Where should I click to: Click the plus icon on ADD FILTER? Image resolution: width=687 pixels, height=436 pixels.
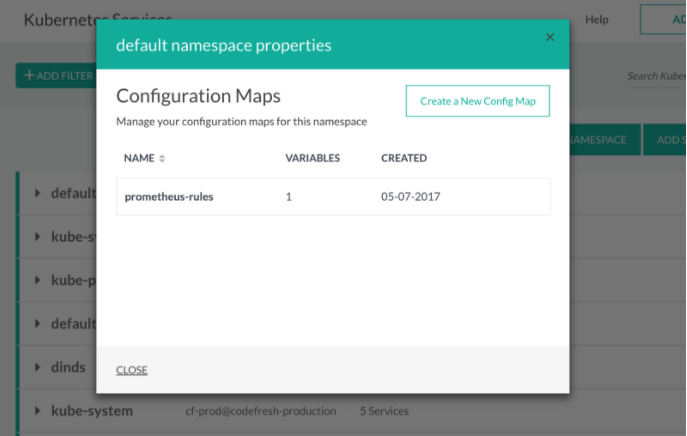tap(29, 75)
